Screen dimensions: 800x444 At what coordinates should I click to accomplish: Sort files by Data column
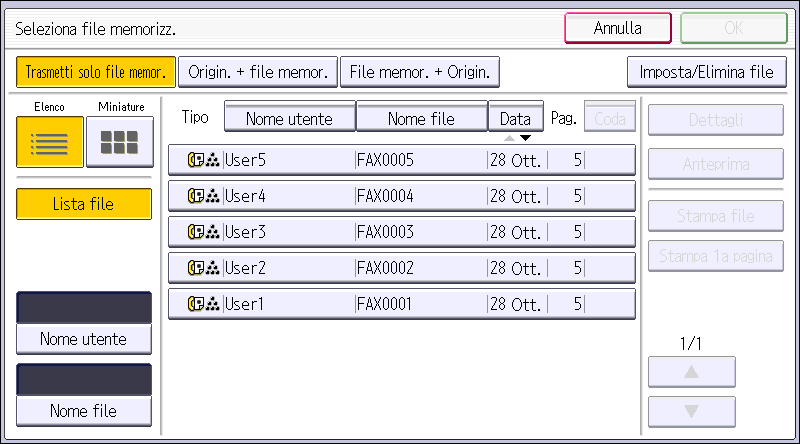515,118
